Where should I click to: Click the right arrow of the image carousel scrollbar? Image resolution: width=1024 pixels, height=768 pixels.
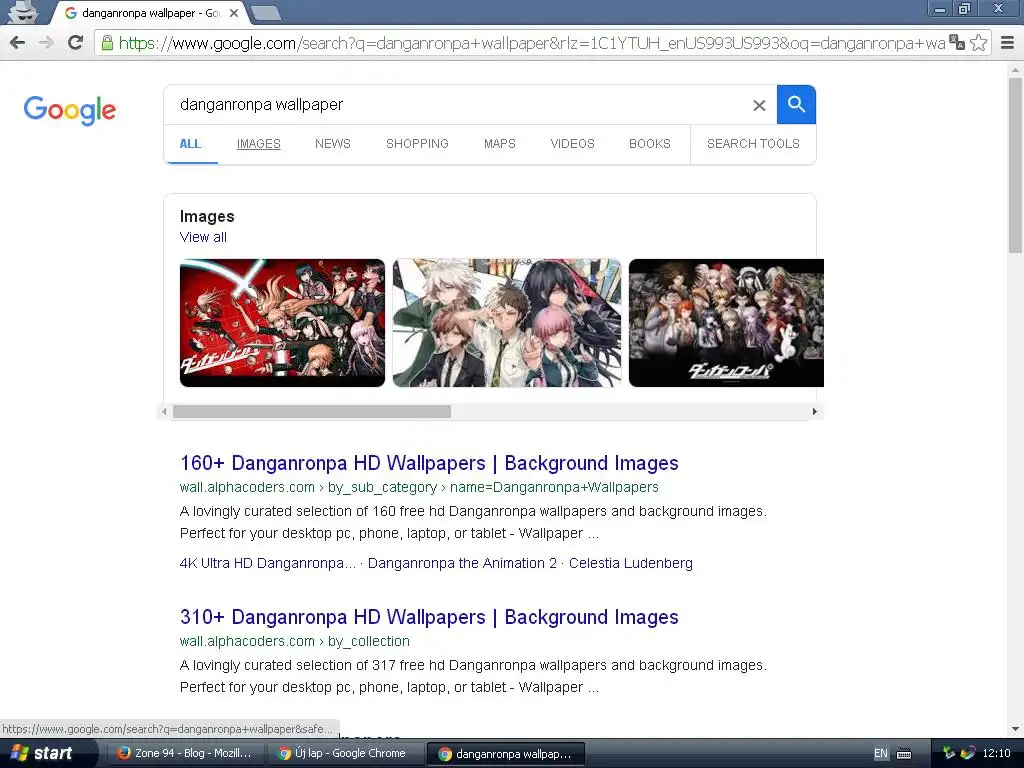[x=814, y=411]
